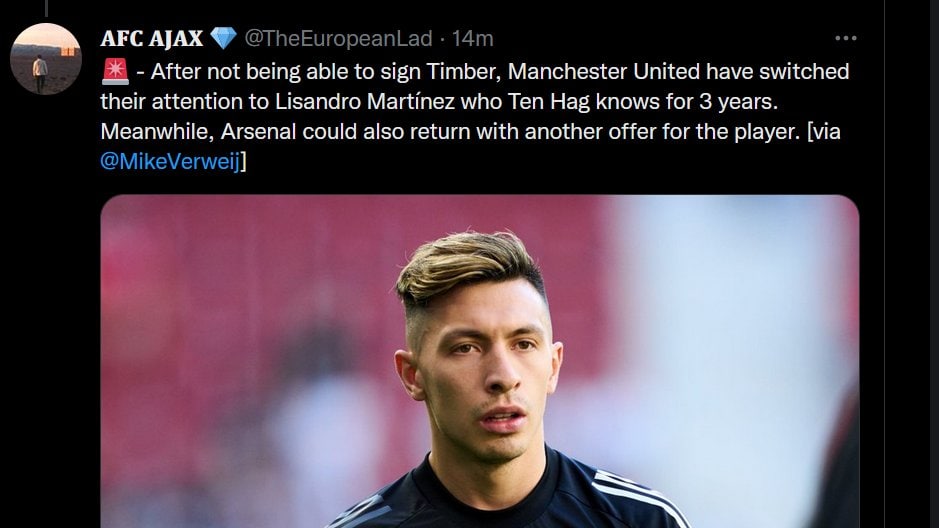Click the red siren emoji in tweet
The image size is (939, 528).
click(116, 72)
